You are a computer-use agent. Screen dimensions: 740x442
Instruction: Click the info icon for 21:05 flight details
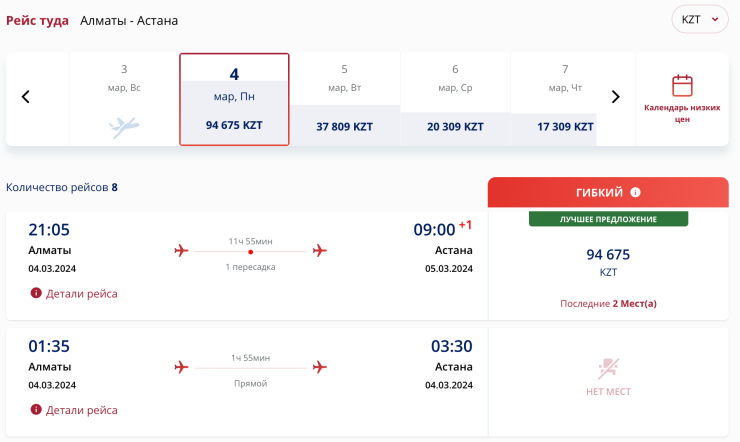(x=36, y=294)
